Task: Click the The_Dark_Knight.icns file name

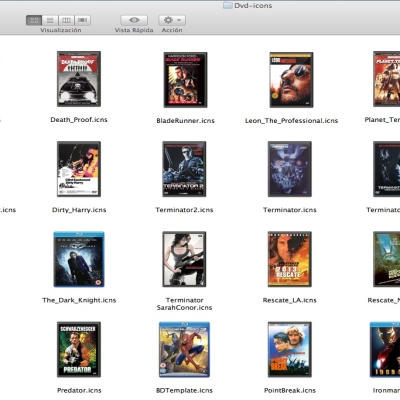Action: (79, 300)
